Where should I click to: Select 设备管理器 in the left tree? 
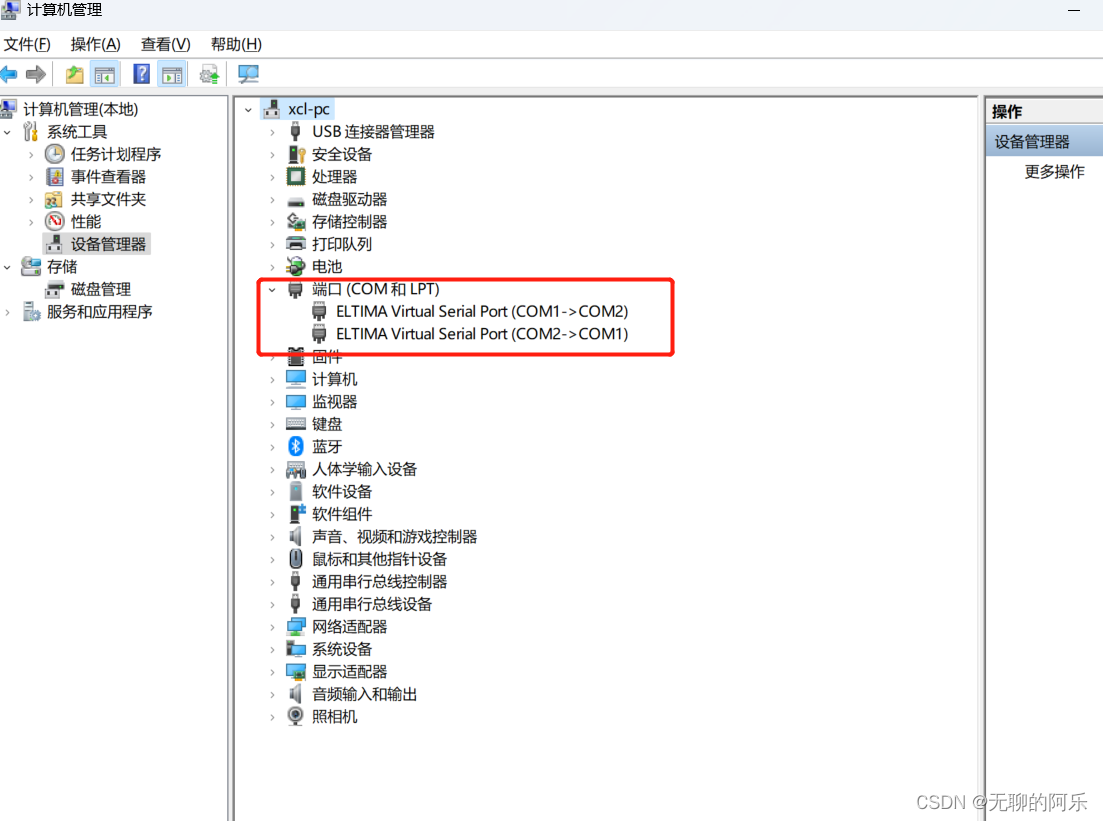pyautogui.click(x=108, y=244)
